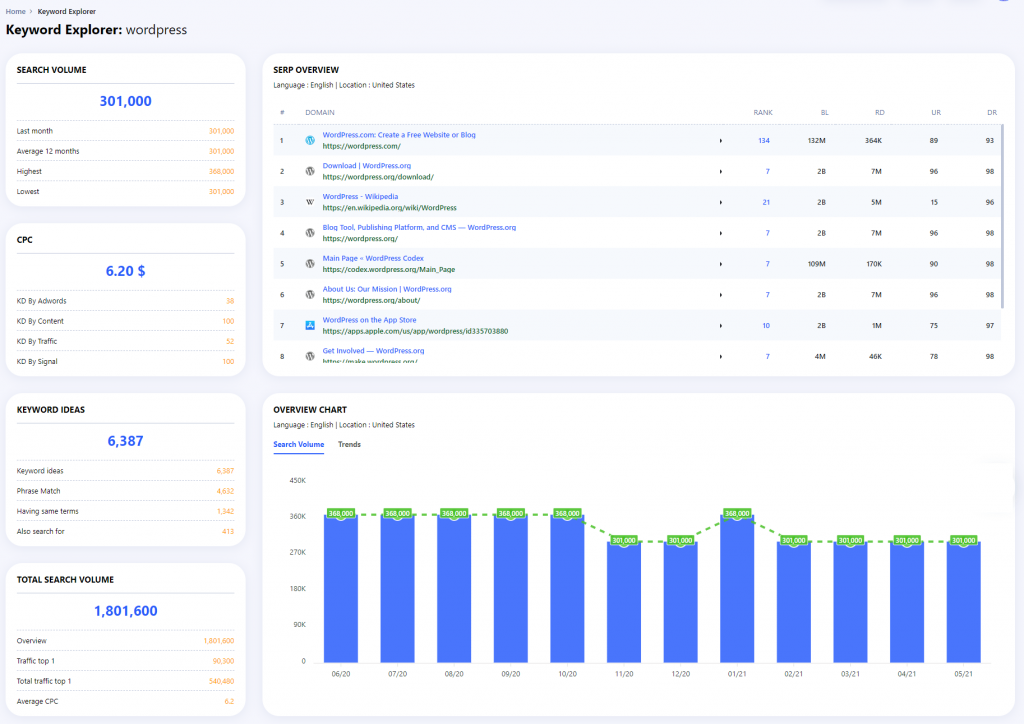Image resolution: width=1024 pixels, height=724 pixels.
Task: Click the SERP Overview table scrollbar
Action: coord(1002,216)
